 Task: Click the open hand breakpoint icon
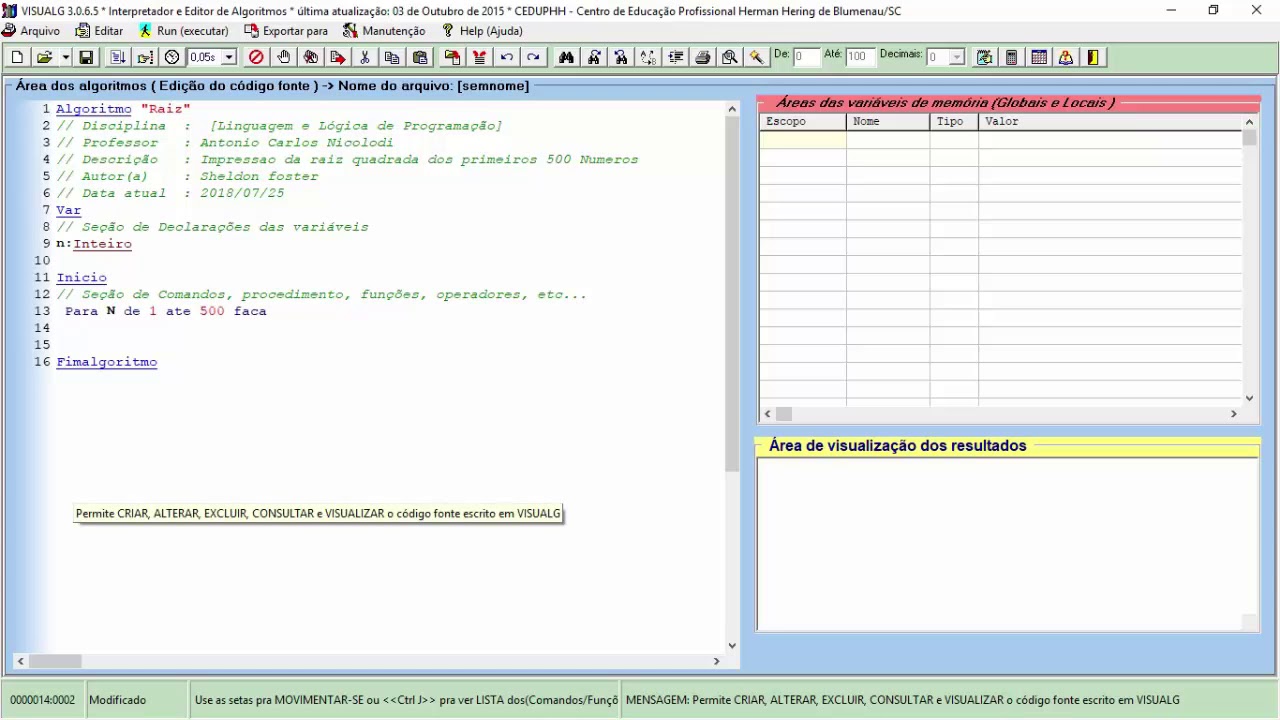[x=284, y=58]
